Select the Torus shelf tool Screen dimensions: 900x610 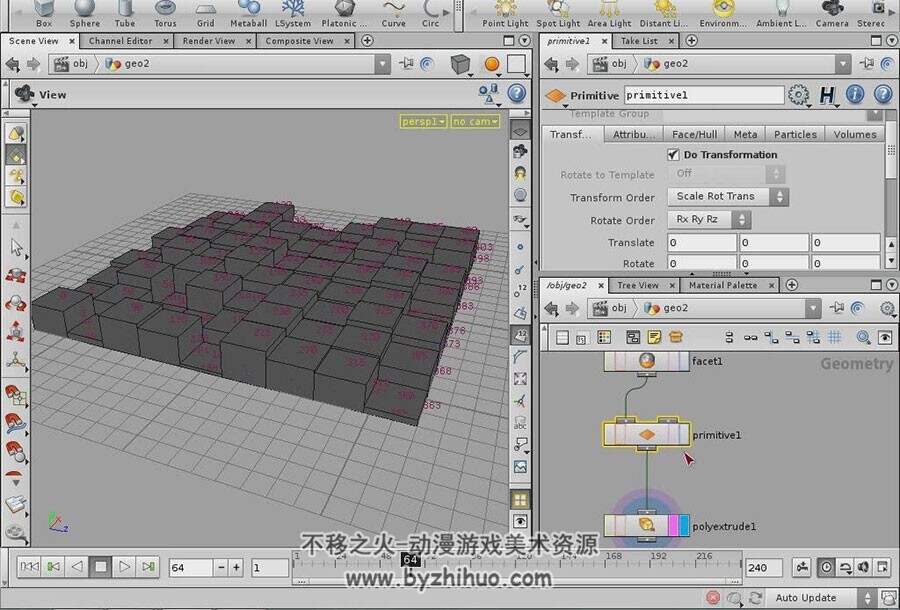coord(165,14)
